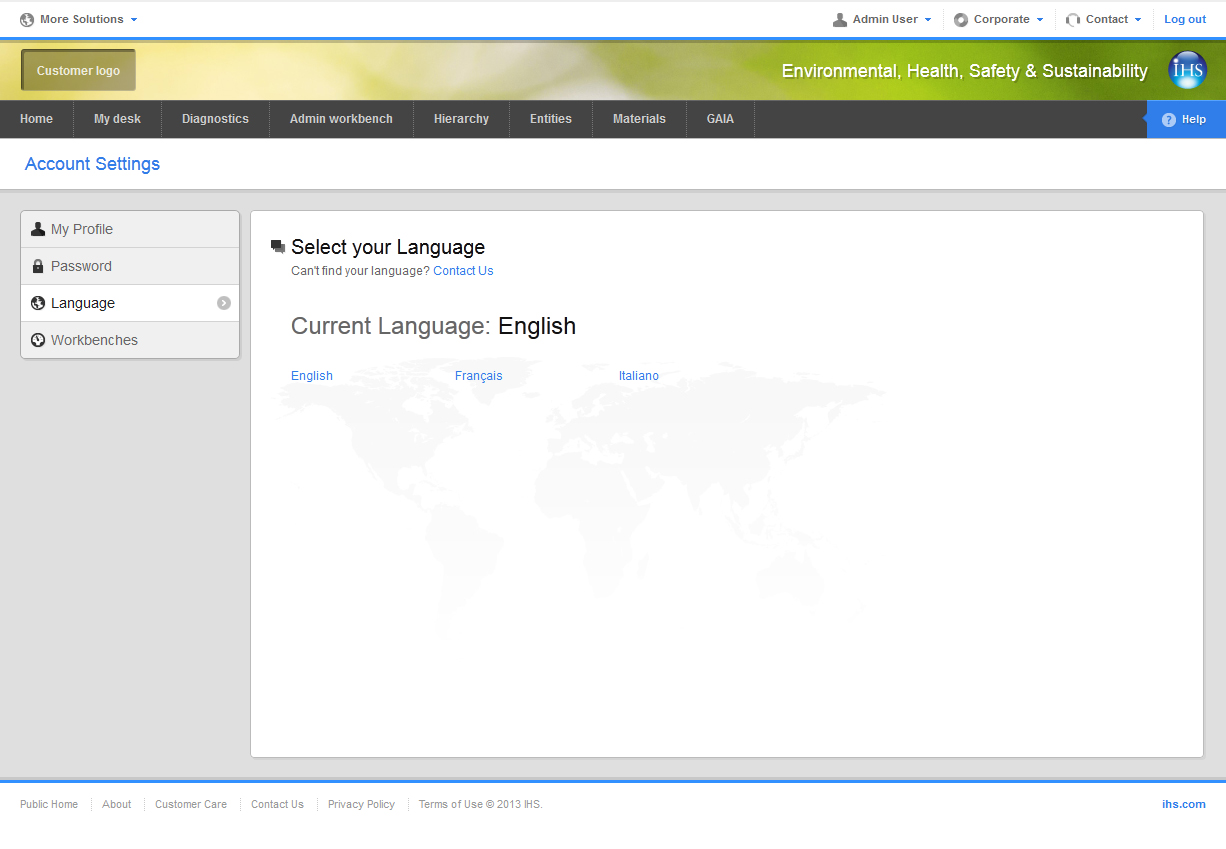The image size is (1226, 849).
Task: Click the Customer logo placeholder
Action: point(78,71)
